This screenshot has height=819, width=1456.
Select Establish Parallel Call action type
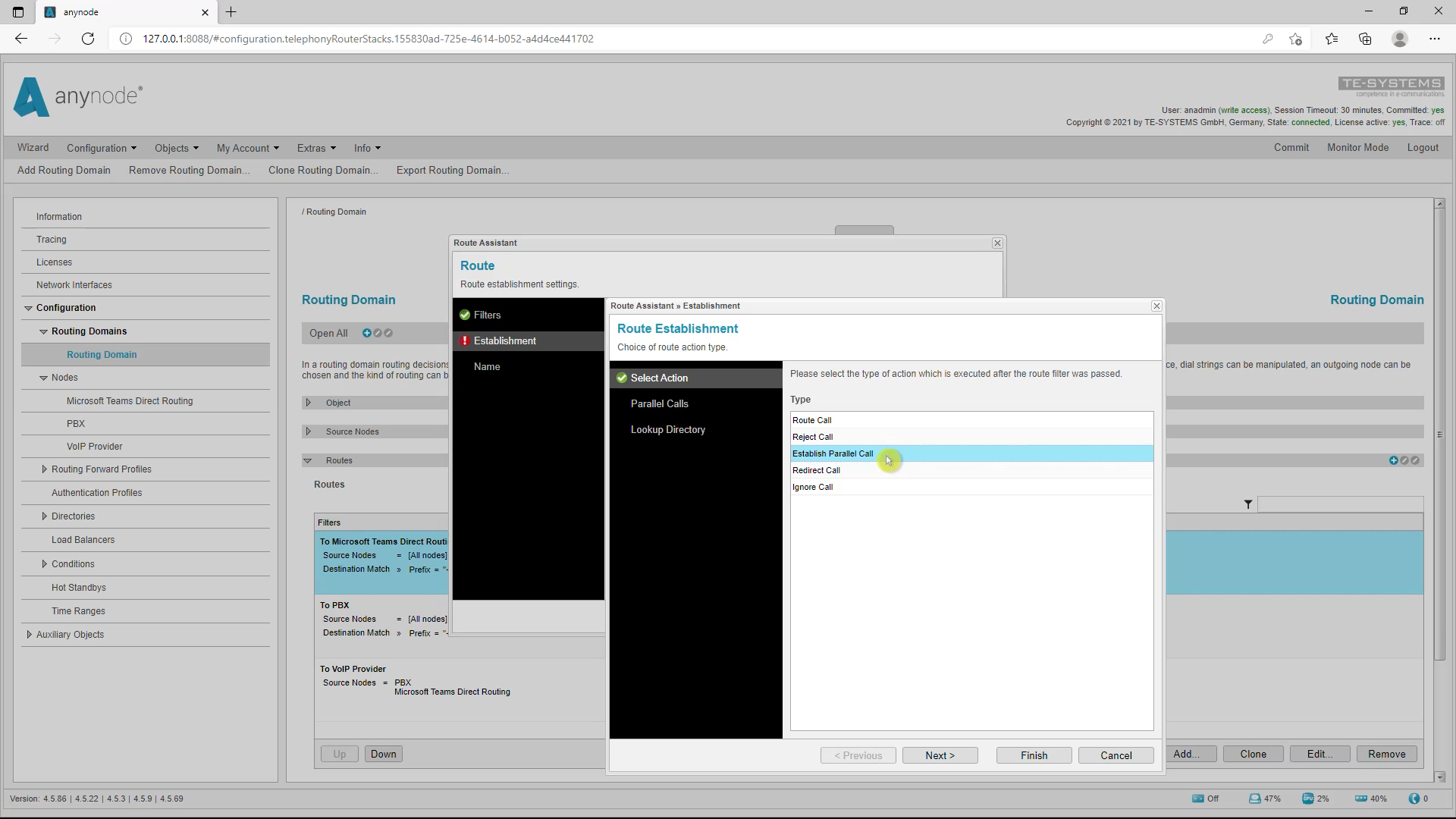pyautogui.click(x=971, y=453)
